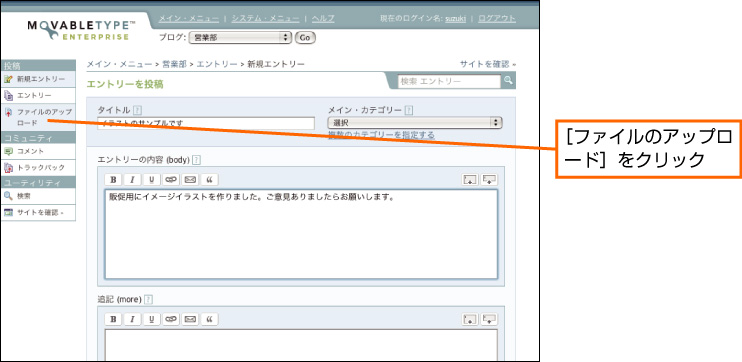Open サイトを確認 in the sidebar
The image size is (742, 362).
pyautogui.click(x=38, y=212)
